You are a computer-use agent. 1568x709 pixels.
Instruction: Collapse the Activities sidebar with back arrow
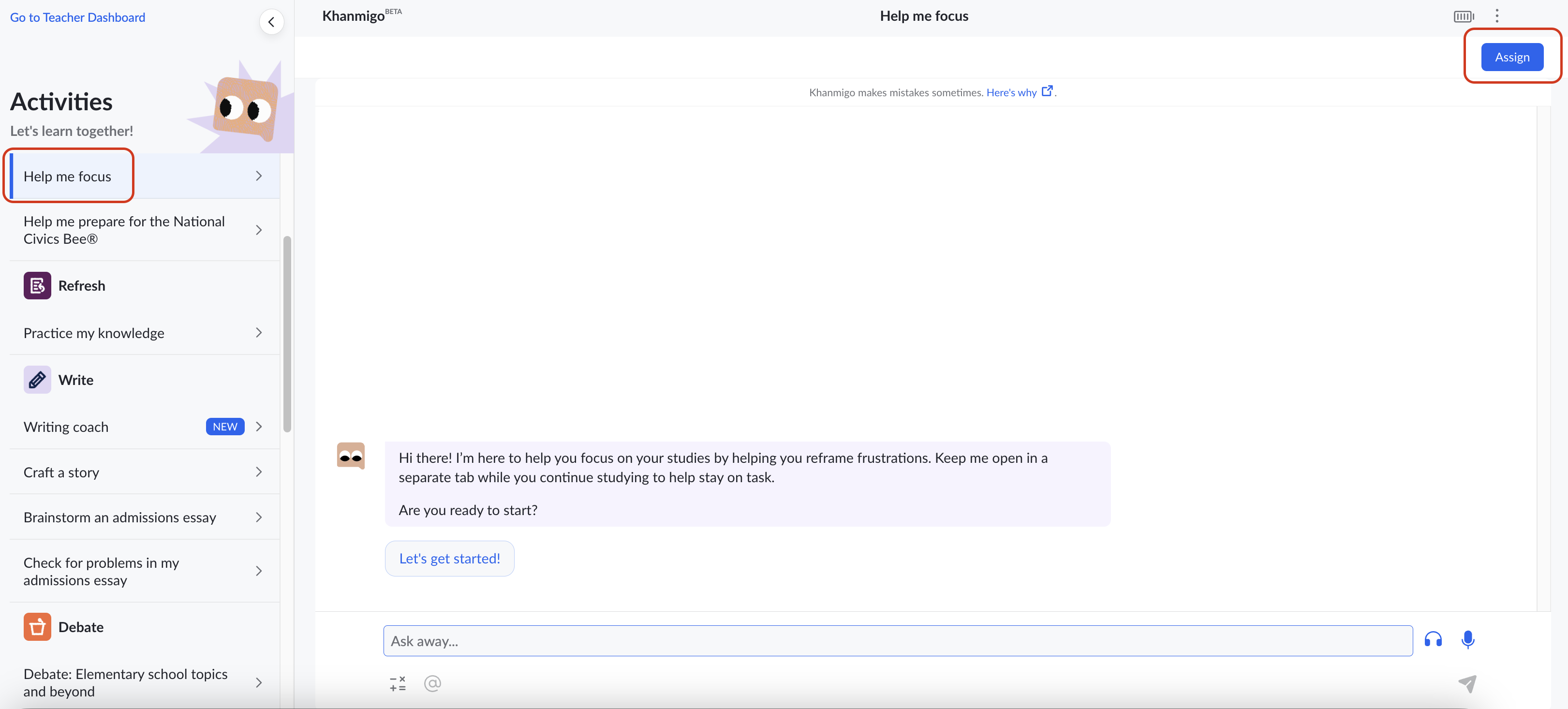click(x=271, y=23)
